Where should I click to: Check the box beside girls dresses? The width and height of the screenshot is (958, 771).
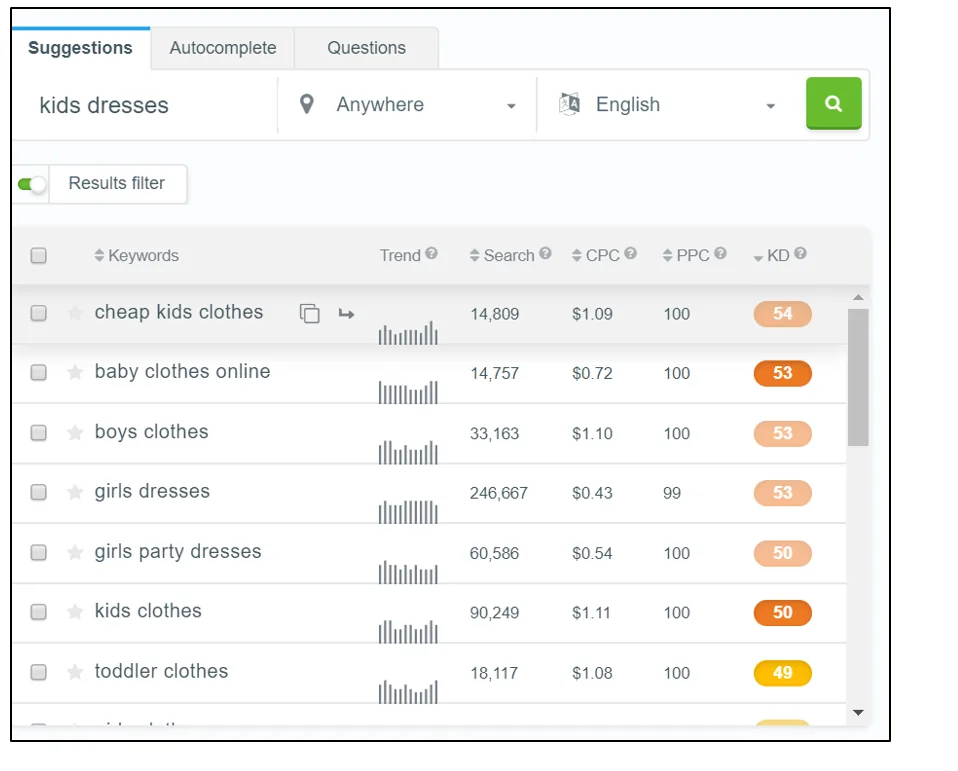click(38, 492)
